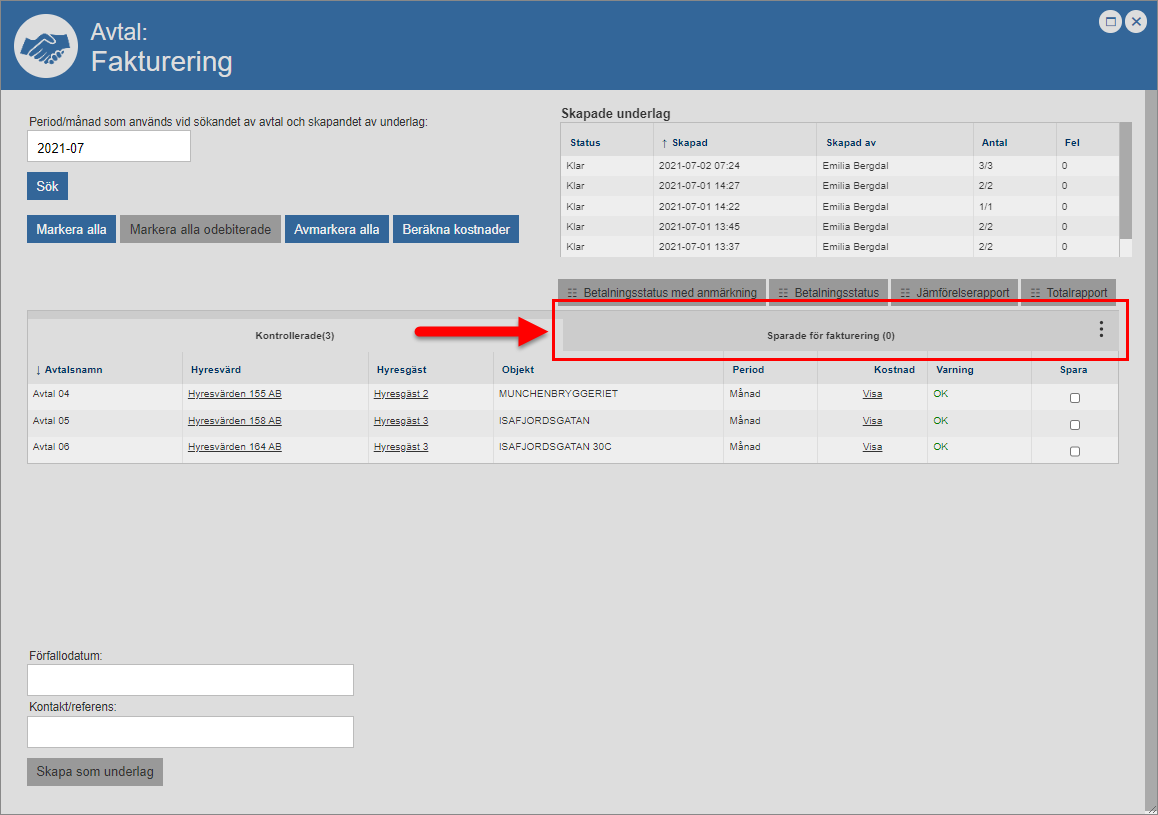Open the three-dot menu on tab bar
The height and width of the screenshot is (815, 1158).
[1101, 329]
